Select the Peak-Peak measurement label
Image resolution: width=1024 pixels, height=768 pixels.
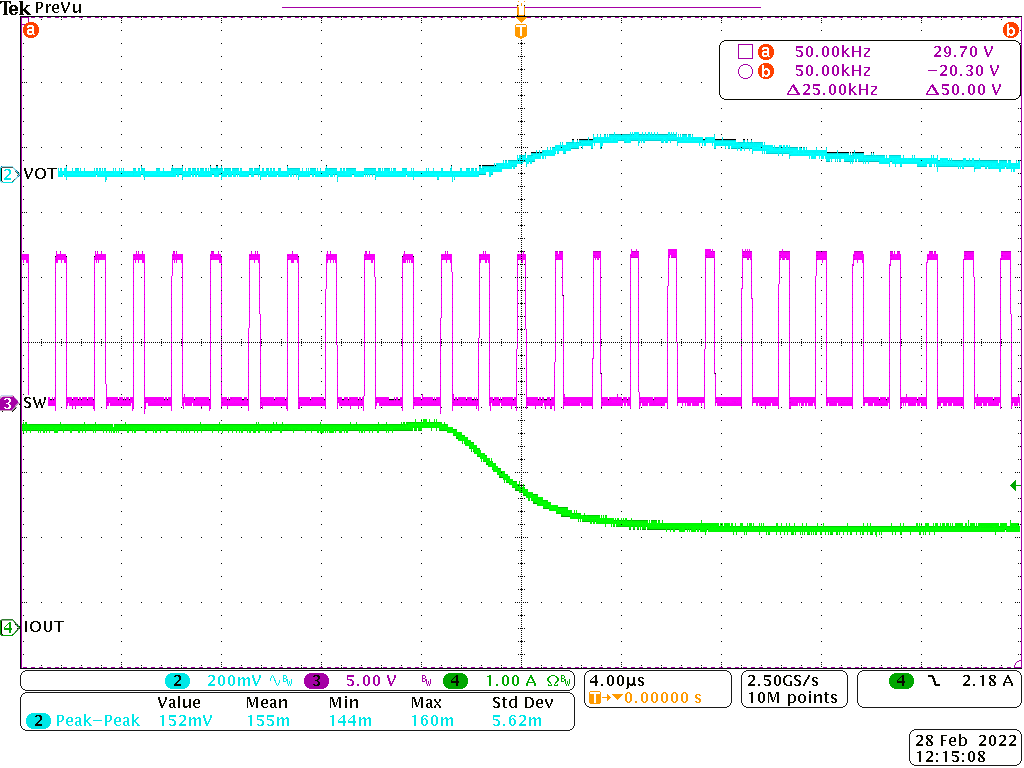[98, 720]
